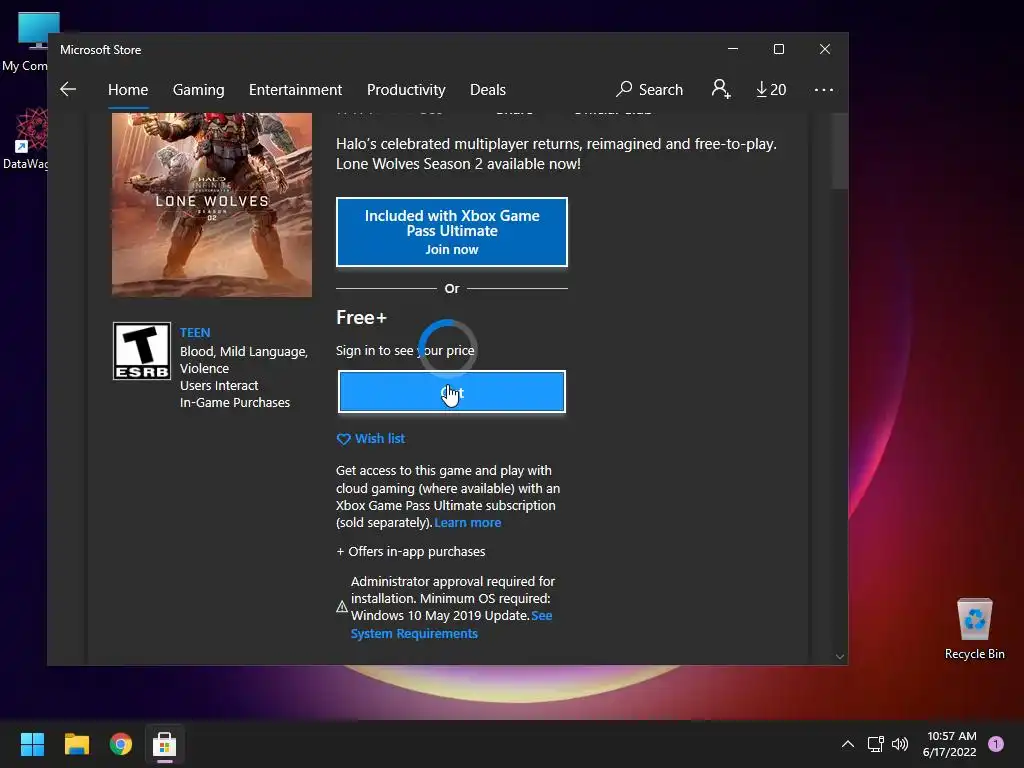This screenshot has height=768, width=1024.
Task: Open Search in Microsoft Store
Action: [x=650, y=89]
